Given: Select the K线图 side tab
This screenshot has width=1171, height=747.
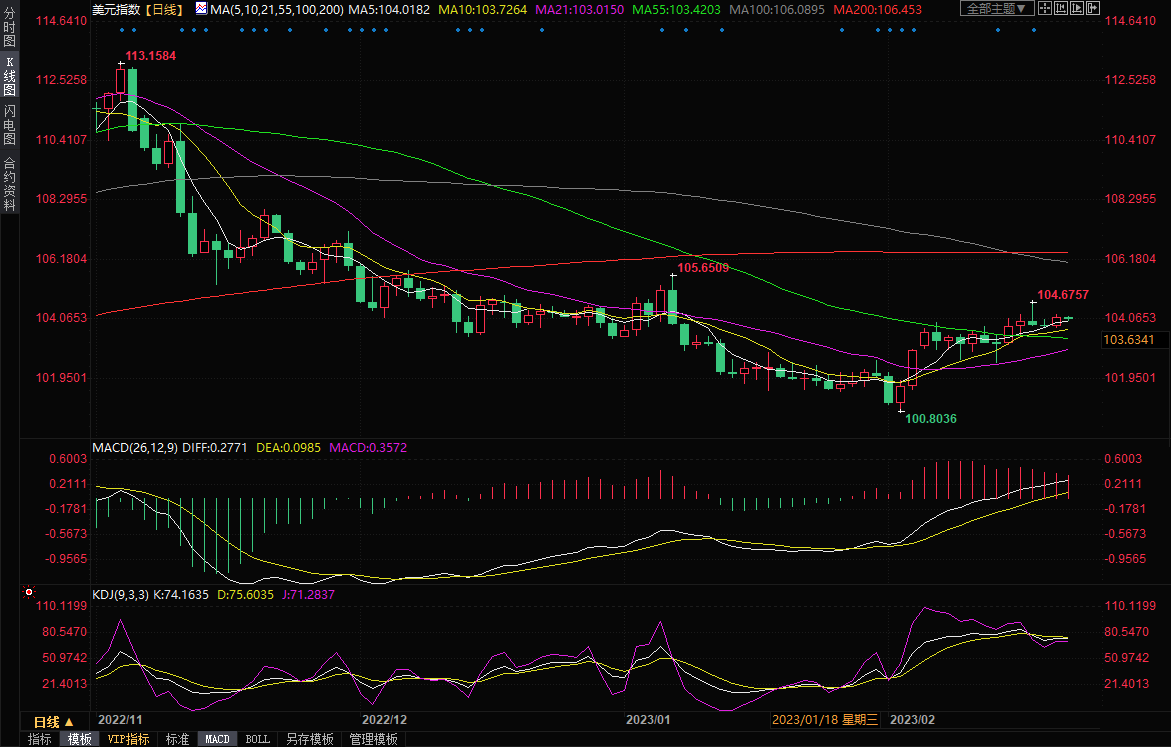Looking at the screenshot, I should point(9,77).
